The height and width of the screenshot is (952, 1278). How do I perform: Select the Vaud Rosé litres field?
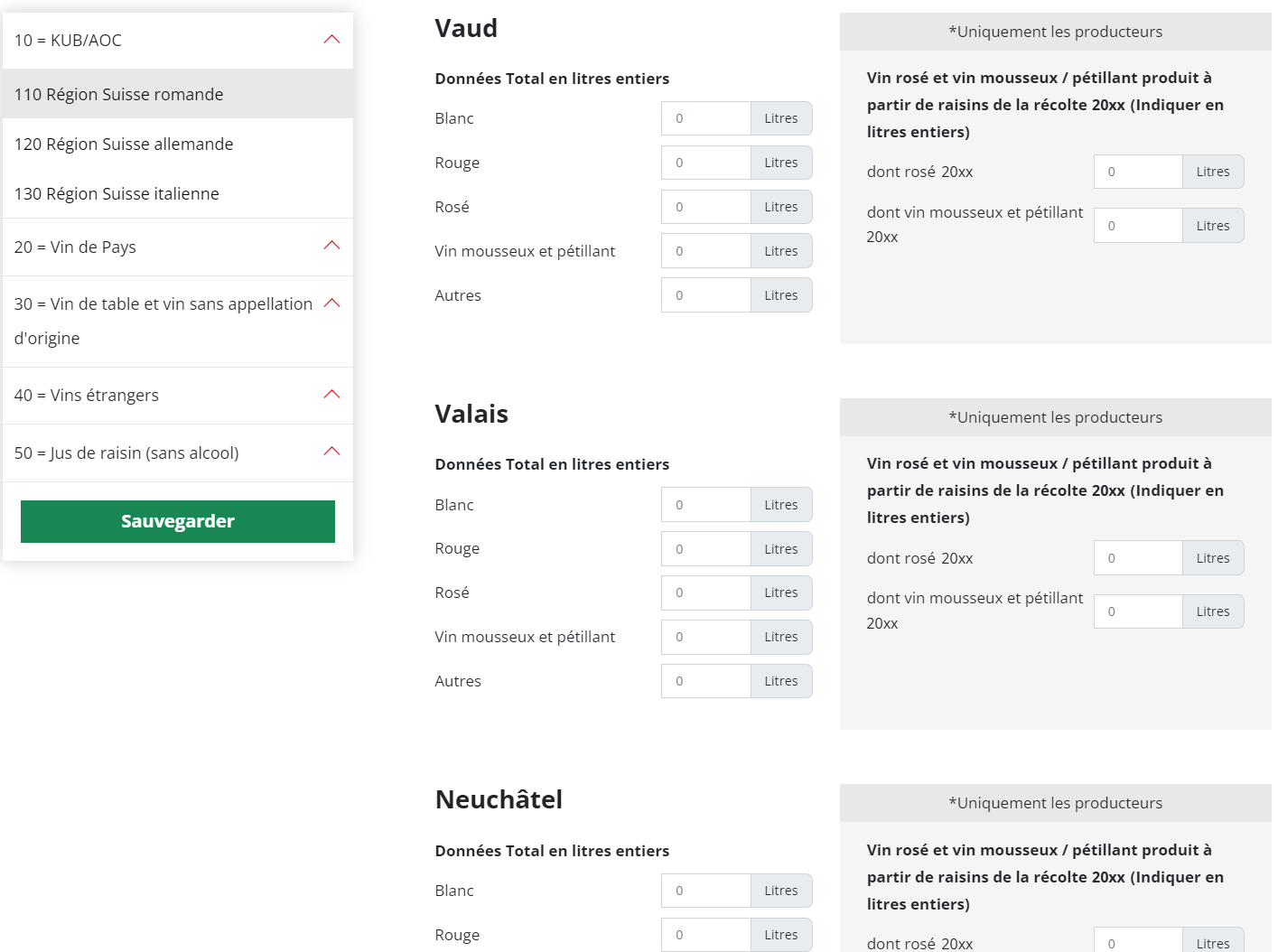[705, 207]
